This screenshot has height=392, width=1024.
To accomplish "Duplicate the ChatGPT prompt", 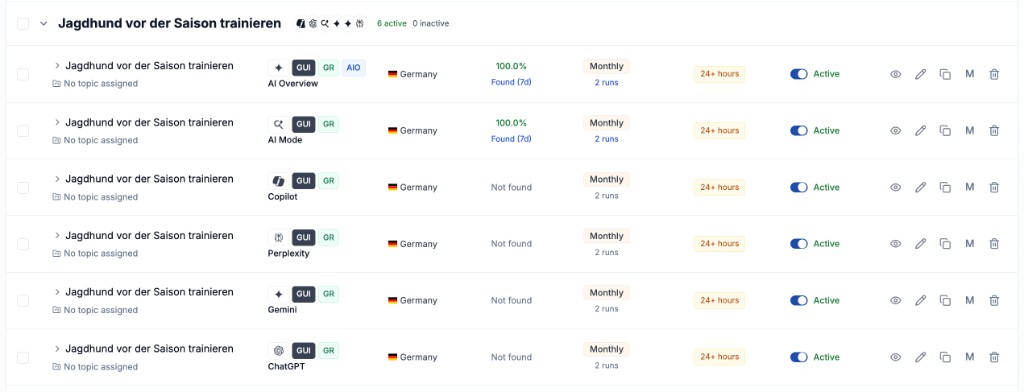I will pyautogui.click(x=945, y=357).
